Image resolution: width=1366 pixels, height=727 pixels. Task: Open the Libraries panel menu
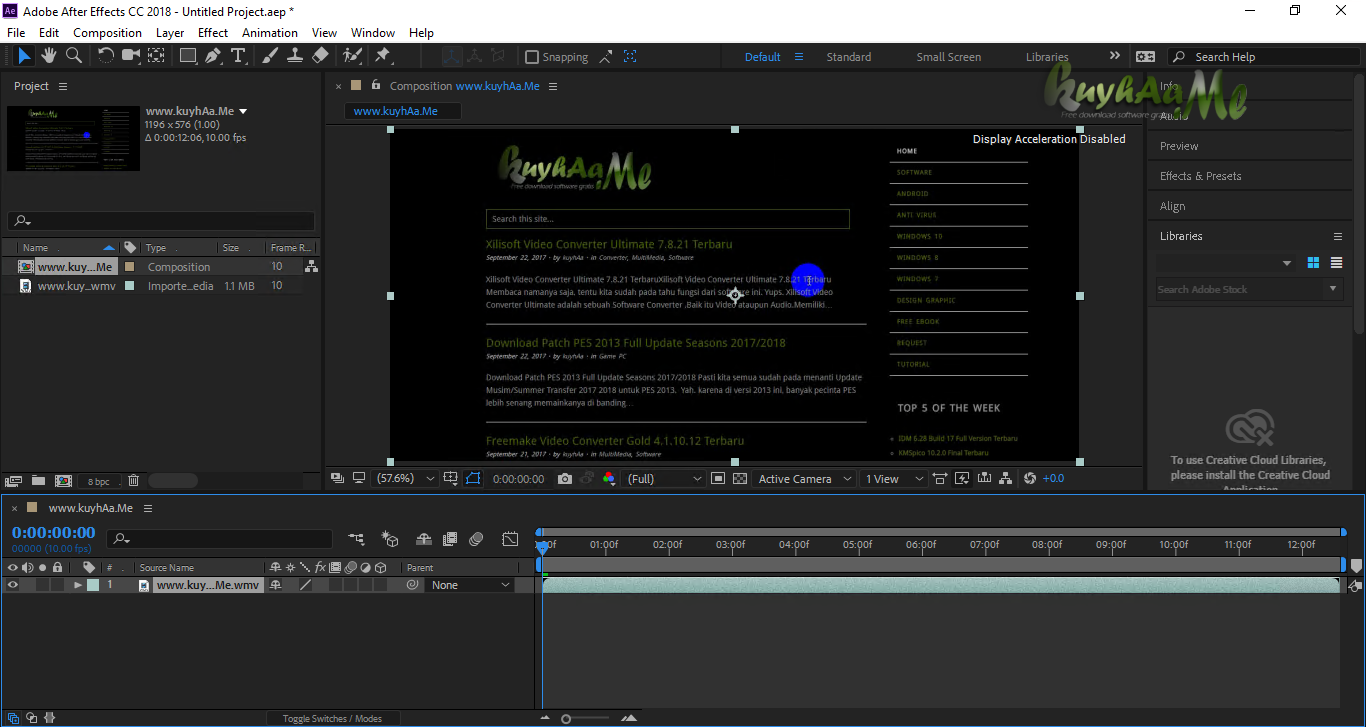tap(1338, 236)
